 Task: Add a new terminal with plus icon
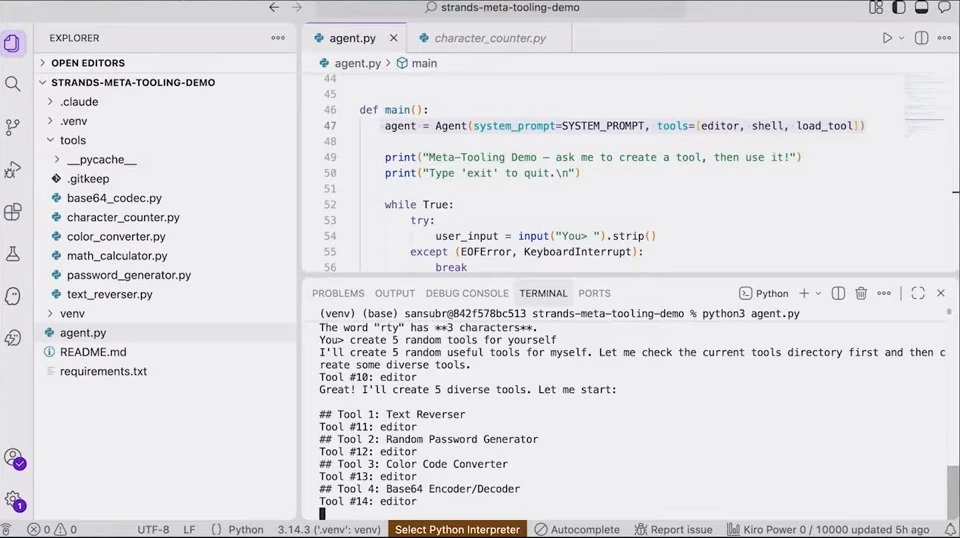point(804,293)
